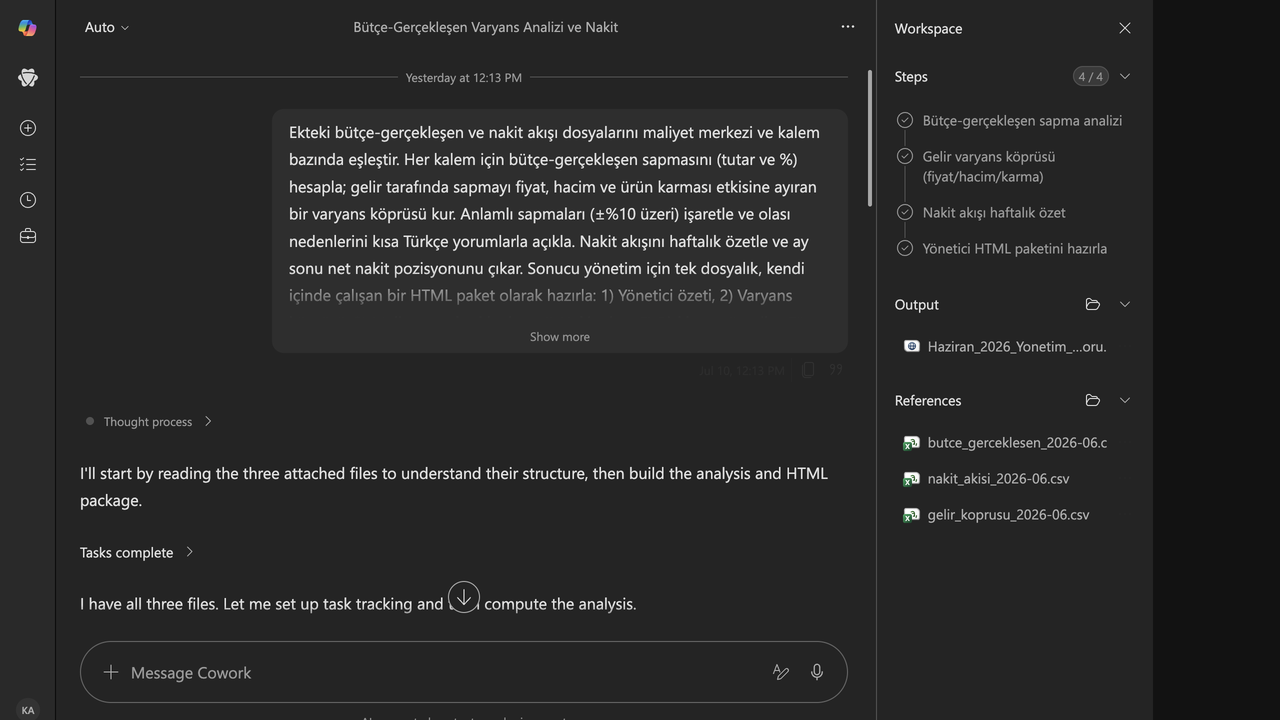Image resolution: width=1280 pixels, height=720 pixels.
Task: Click the pen editing icon in message box
Action: [781, 672]
